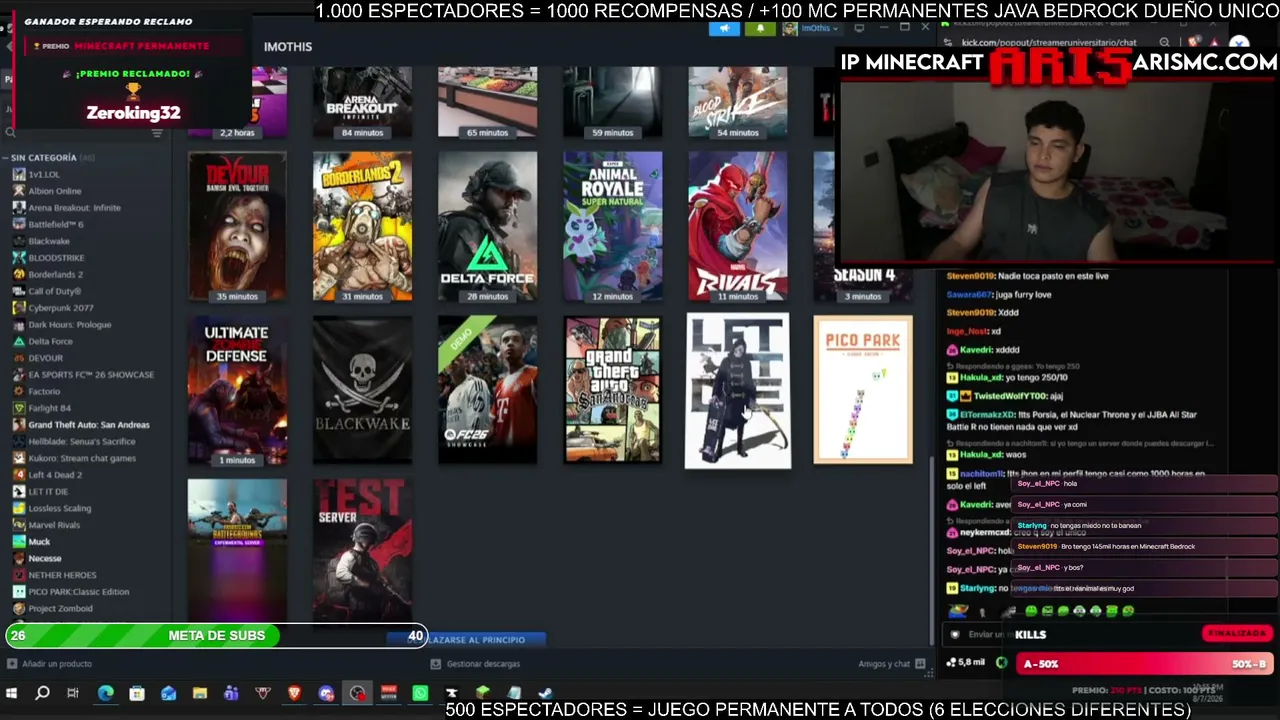Open the GTA San Andreas cover

click(612, 390)
